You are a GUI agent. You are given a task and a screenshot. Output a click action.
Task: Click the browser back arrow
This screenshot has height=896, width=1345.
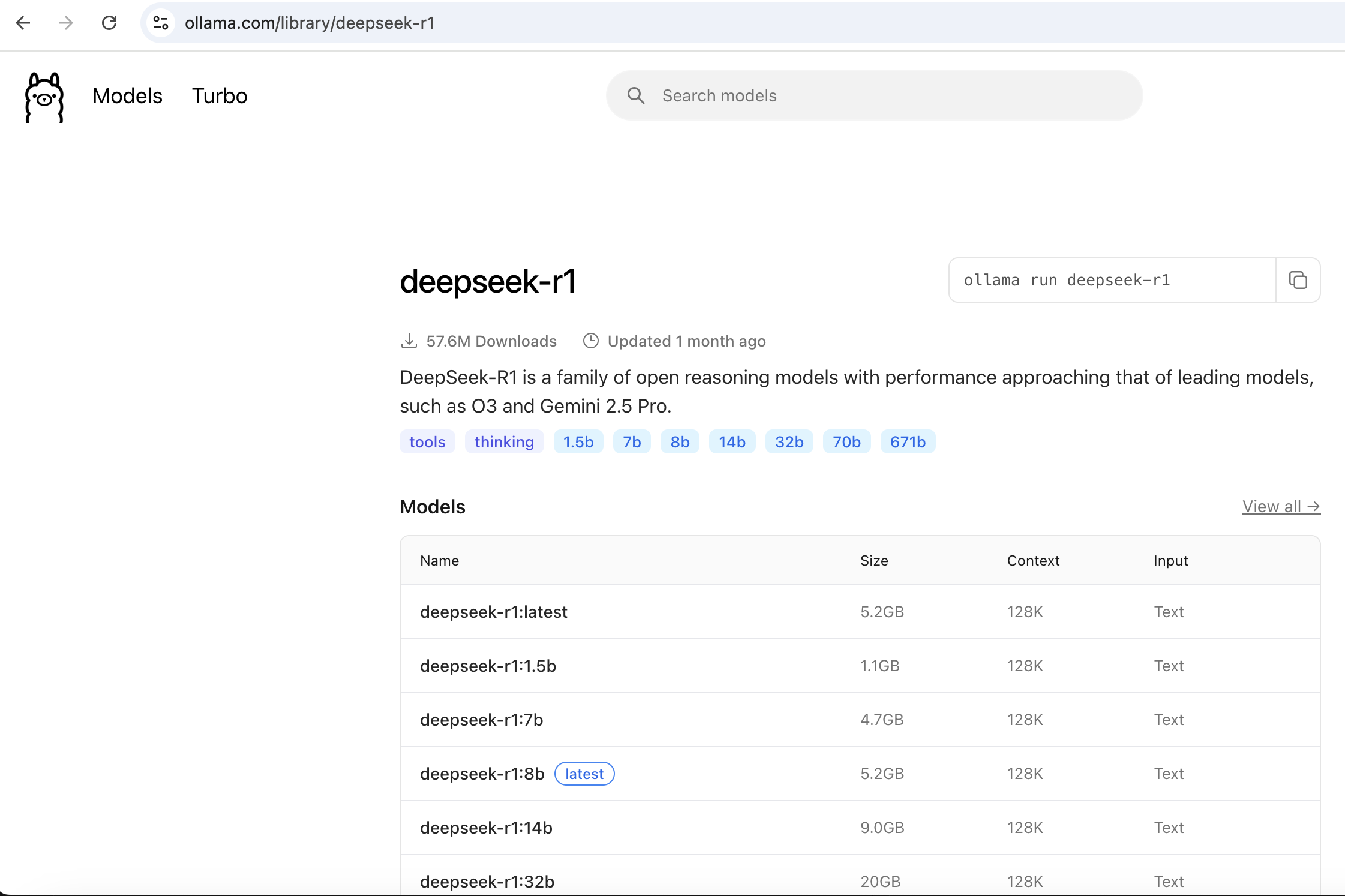click(23, 23)
